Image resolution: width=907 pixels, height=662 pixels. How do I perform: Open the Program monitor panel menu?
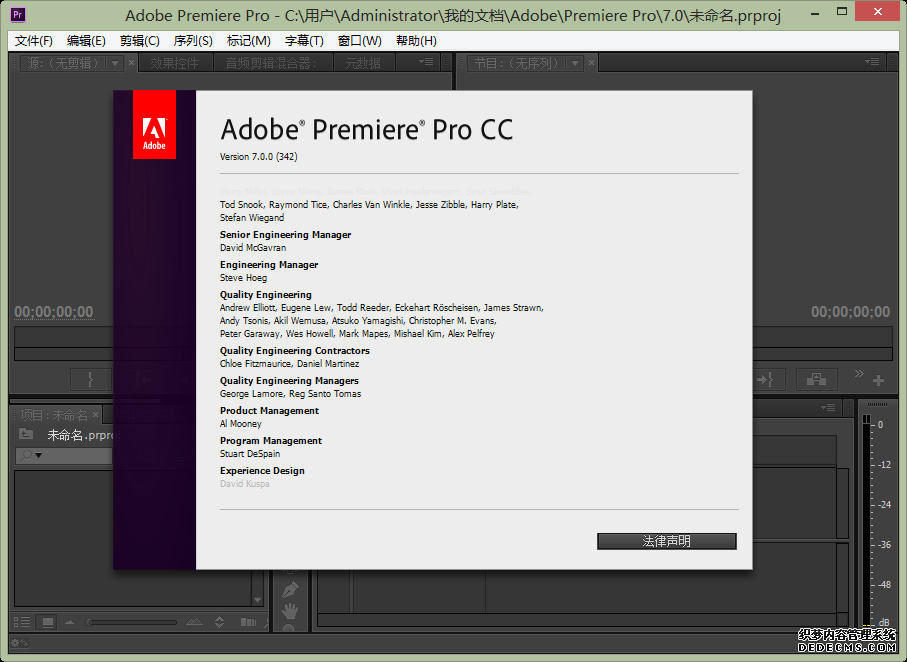pos(872,62)
